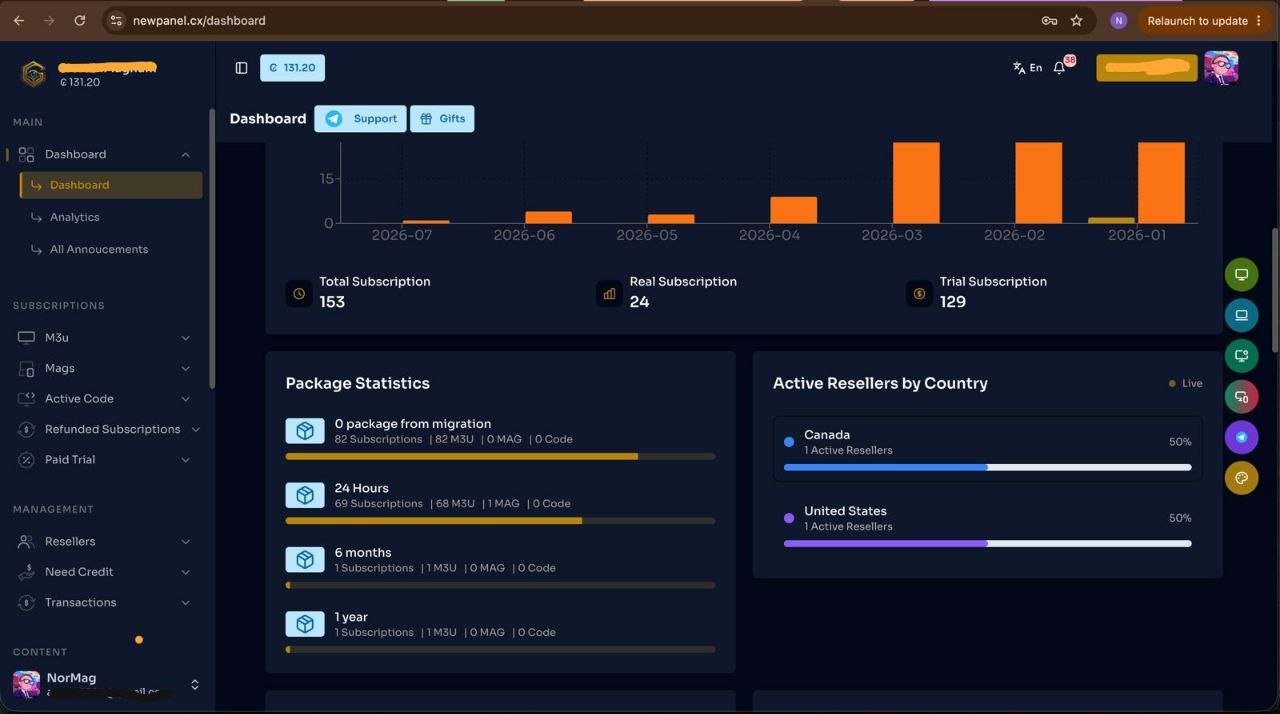Image resolution: width=1280 pixels, height=714 pixels.
Task: Click the red-green multi-device floating button
Action: 1241,397
